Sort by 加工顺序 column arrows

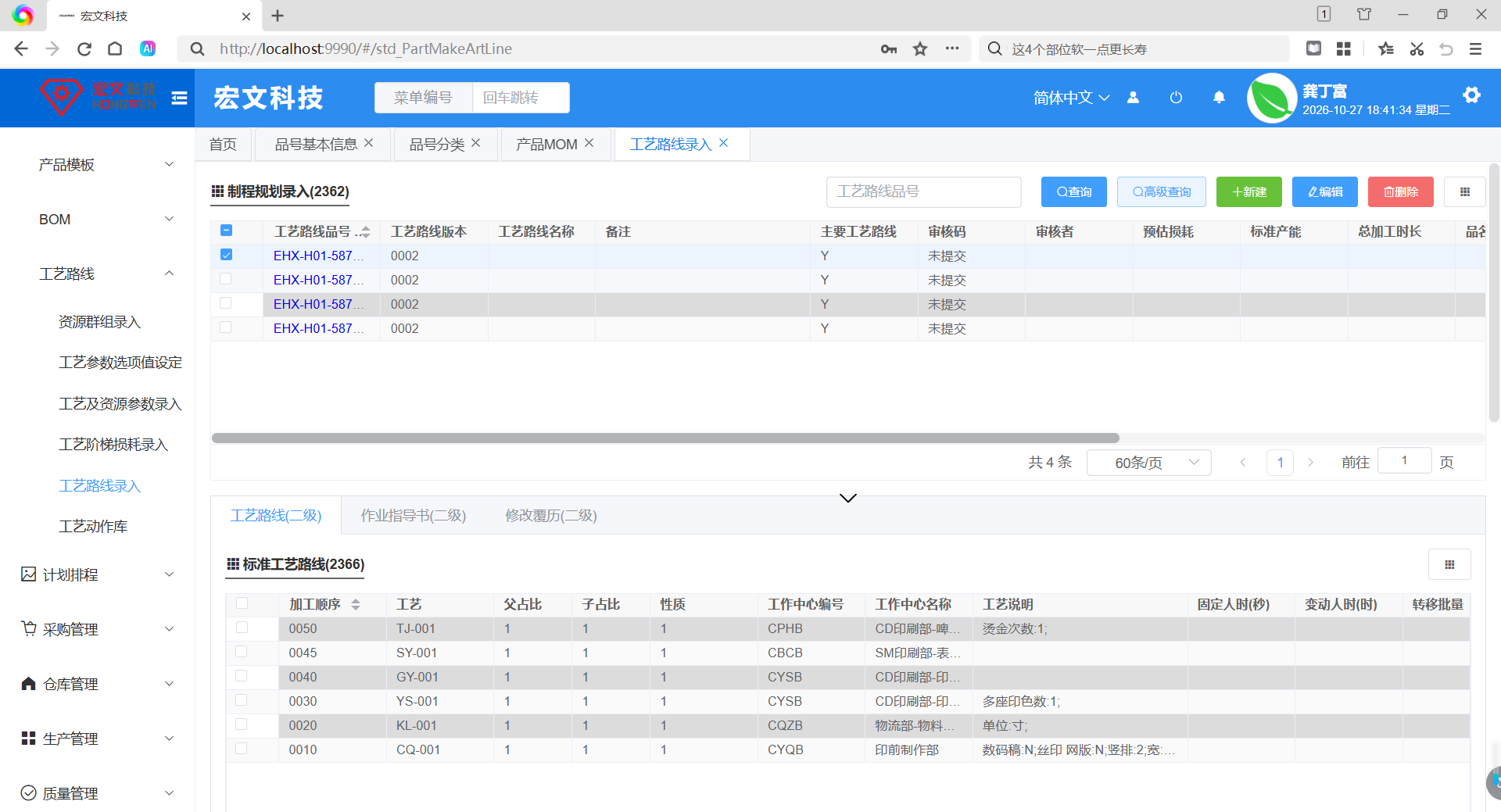(356, 604)
